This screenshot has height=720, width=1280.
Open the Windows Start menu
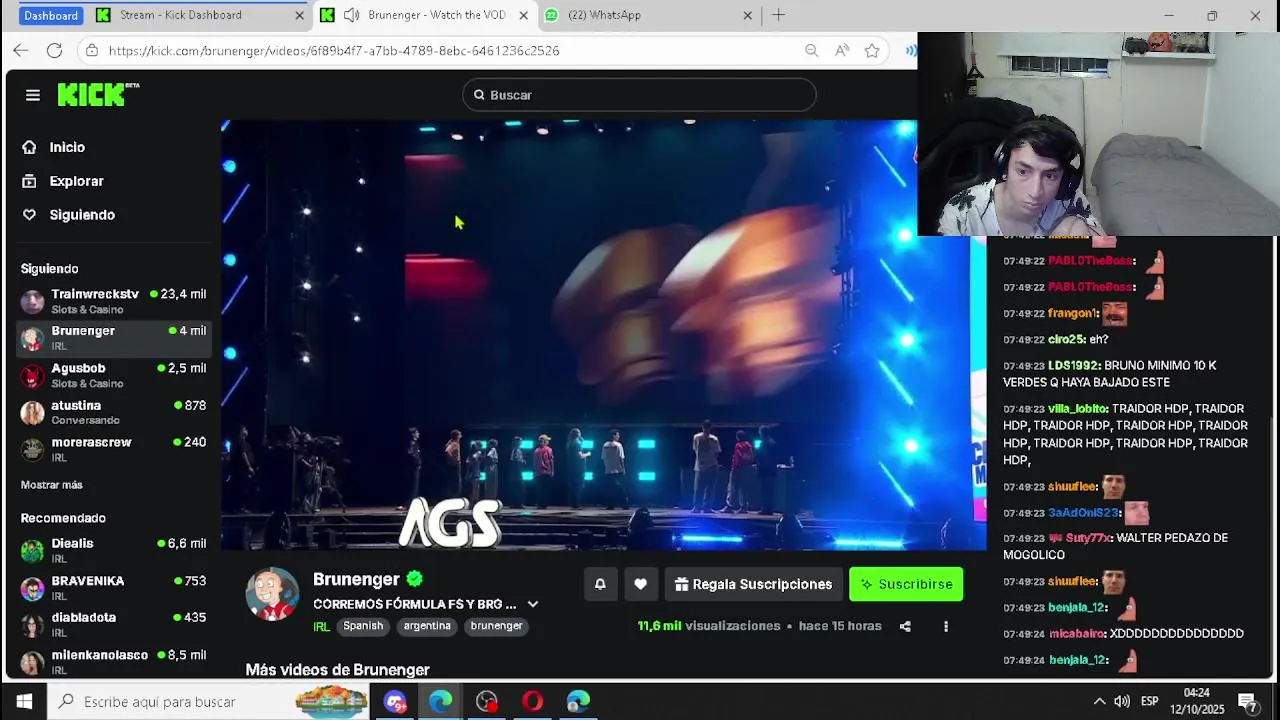24,701
